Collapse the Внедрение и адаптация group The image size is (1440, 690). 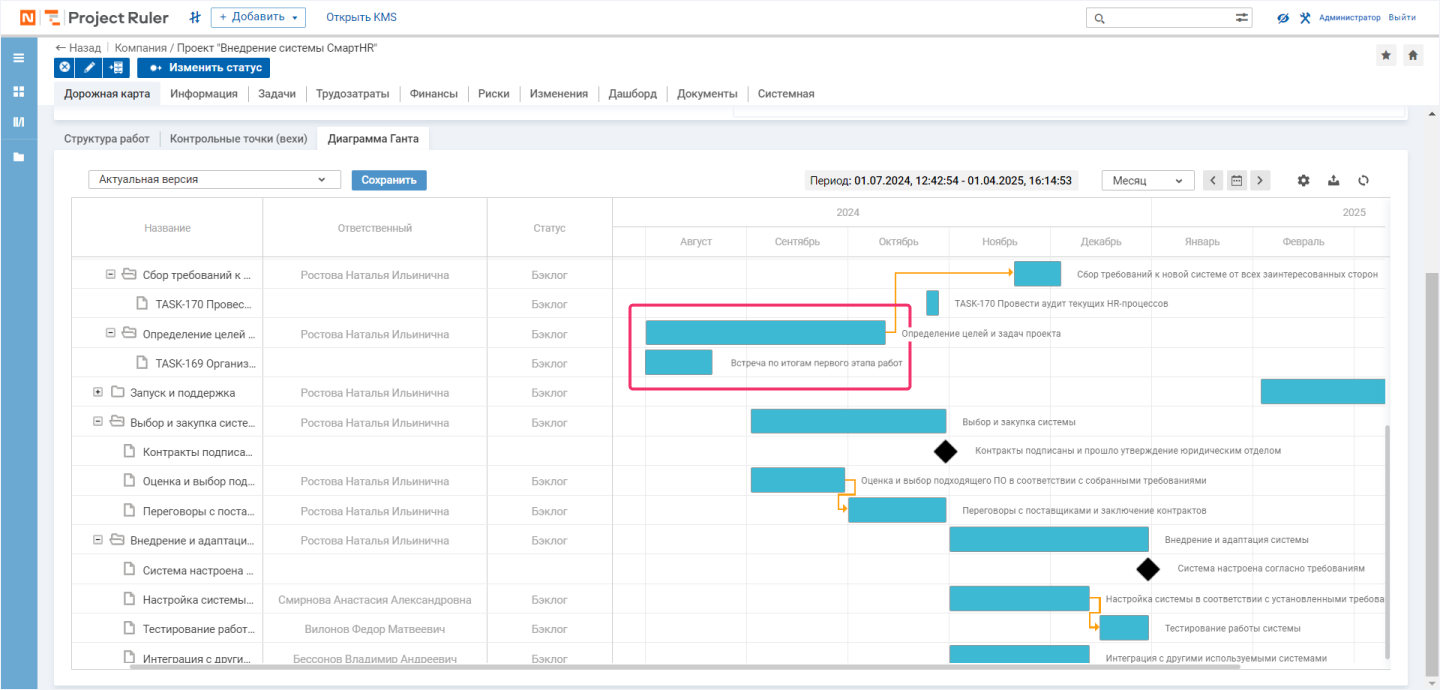98,540
